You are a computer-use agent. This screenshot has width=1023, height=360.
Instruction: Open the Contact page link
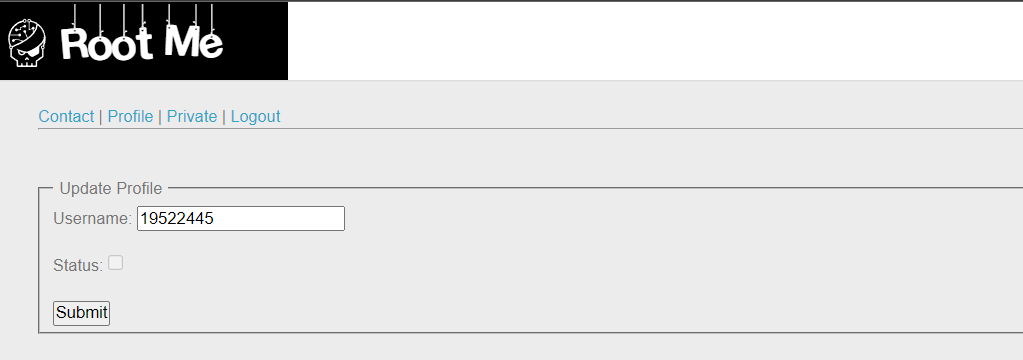pos(67,116)
